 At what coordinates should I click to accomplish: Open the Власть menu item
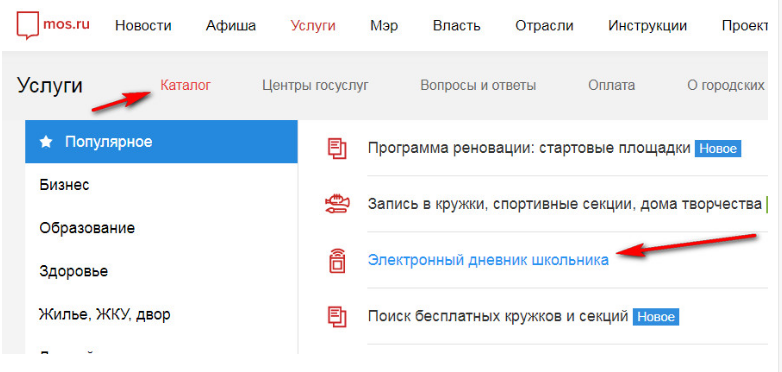pos(456,25)
